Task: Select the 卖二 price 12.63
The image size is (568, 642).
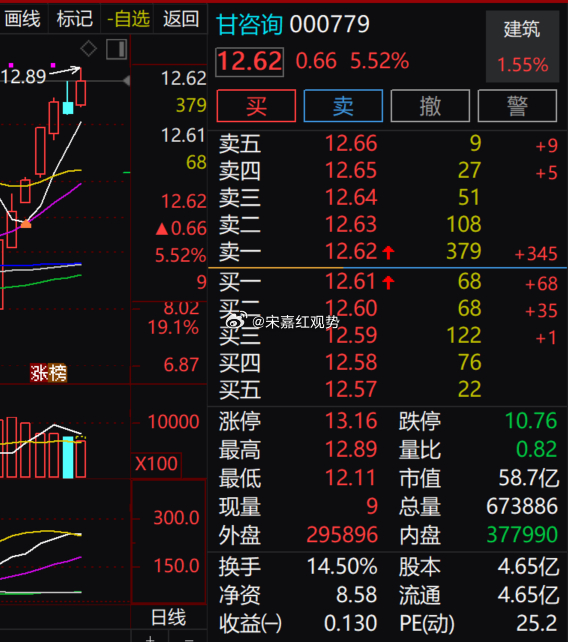Action: (x=351, y=224)
